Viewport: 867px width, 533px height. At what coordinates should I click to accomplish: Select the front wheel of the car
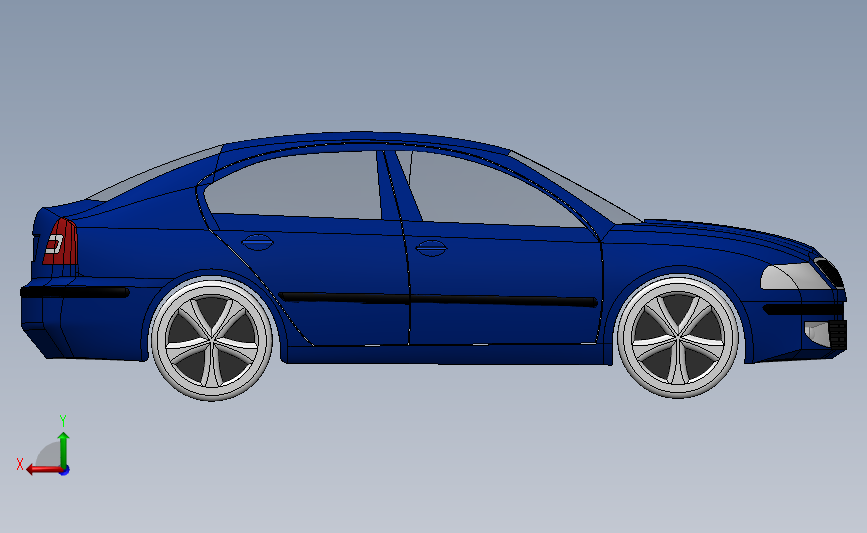click(x=678, y=337)
